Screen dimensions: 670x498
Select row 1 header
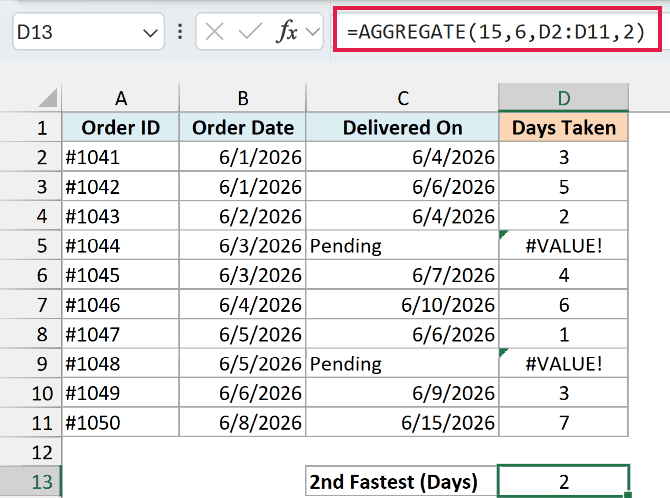click(x=31, y=127)
